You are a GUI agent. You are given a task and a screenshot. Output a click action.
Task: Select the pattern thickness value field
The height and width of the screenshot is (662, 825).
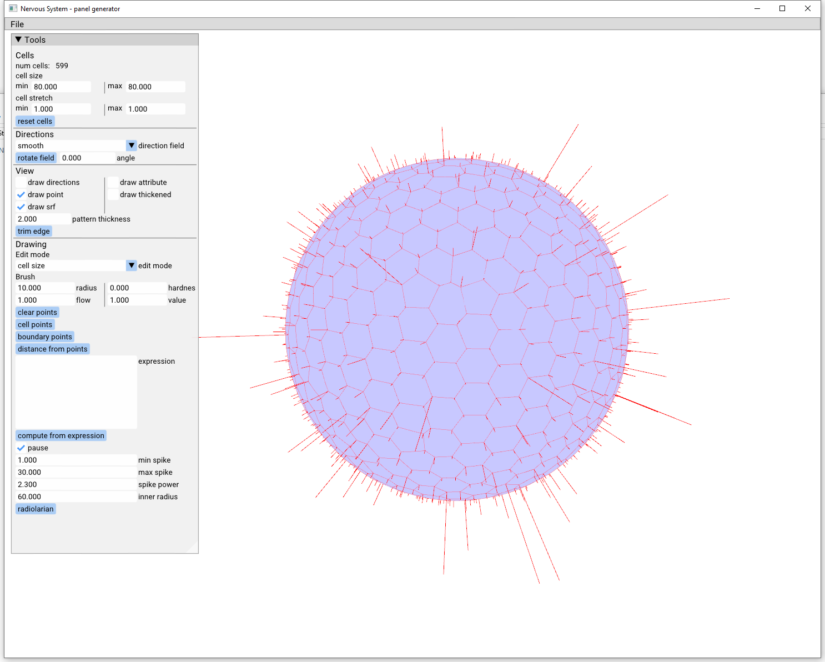[42, 219]
